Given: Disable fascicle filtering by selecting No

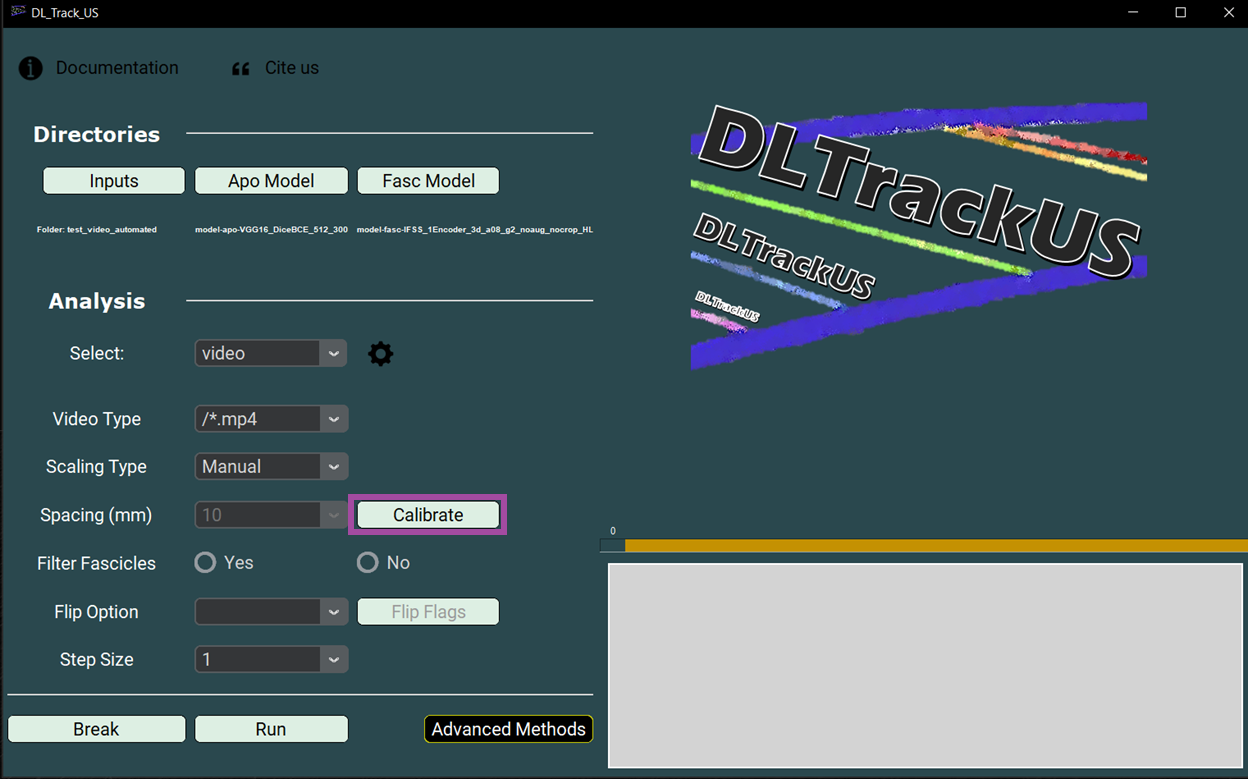Looking at the screenshot, I should point(367,562).
